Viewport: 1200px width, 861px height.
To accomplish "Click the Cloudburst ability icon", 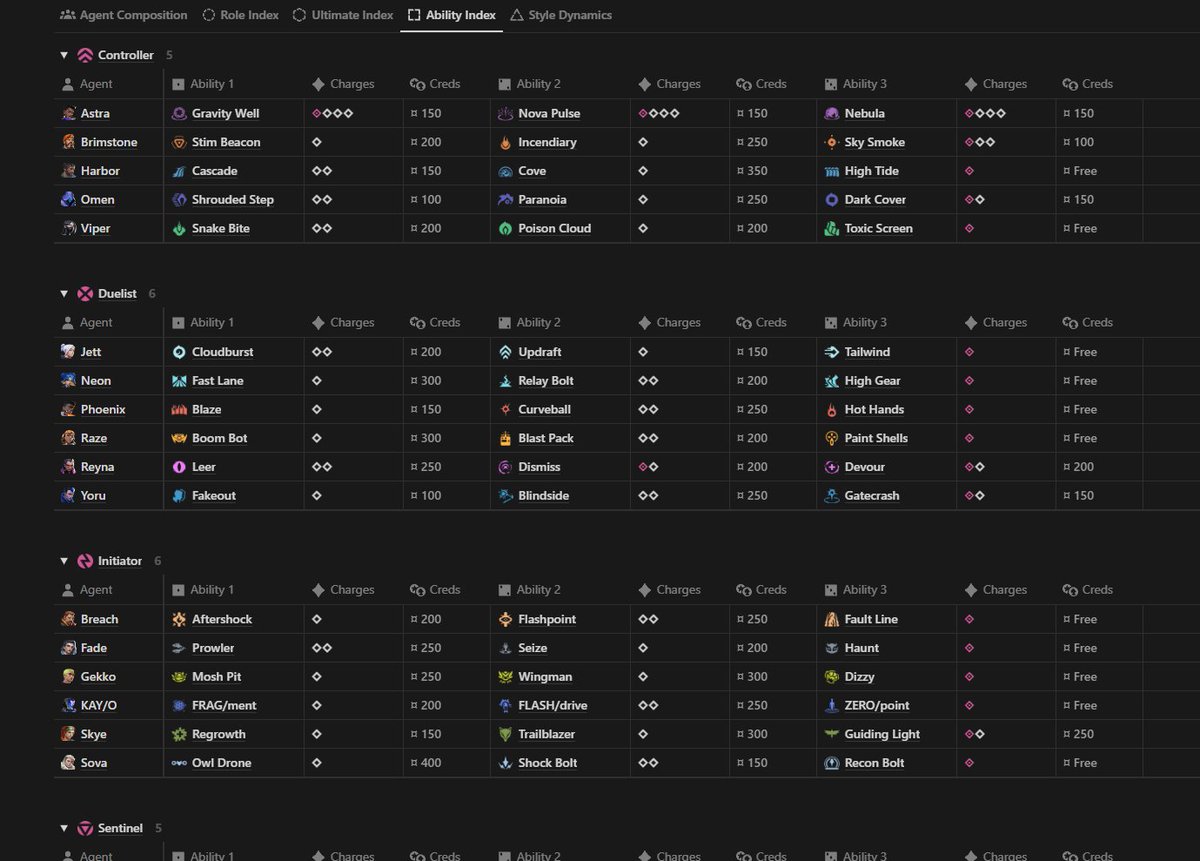I will pyautogui.click(x=179, y=352).
